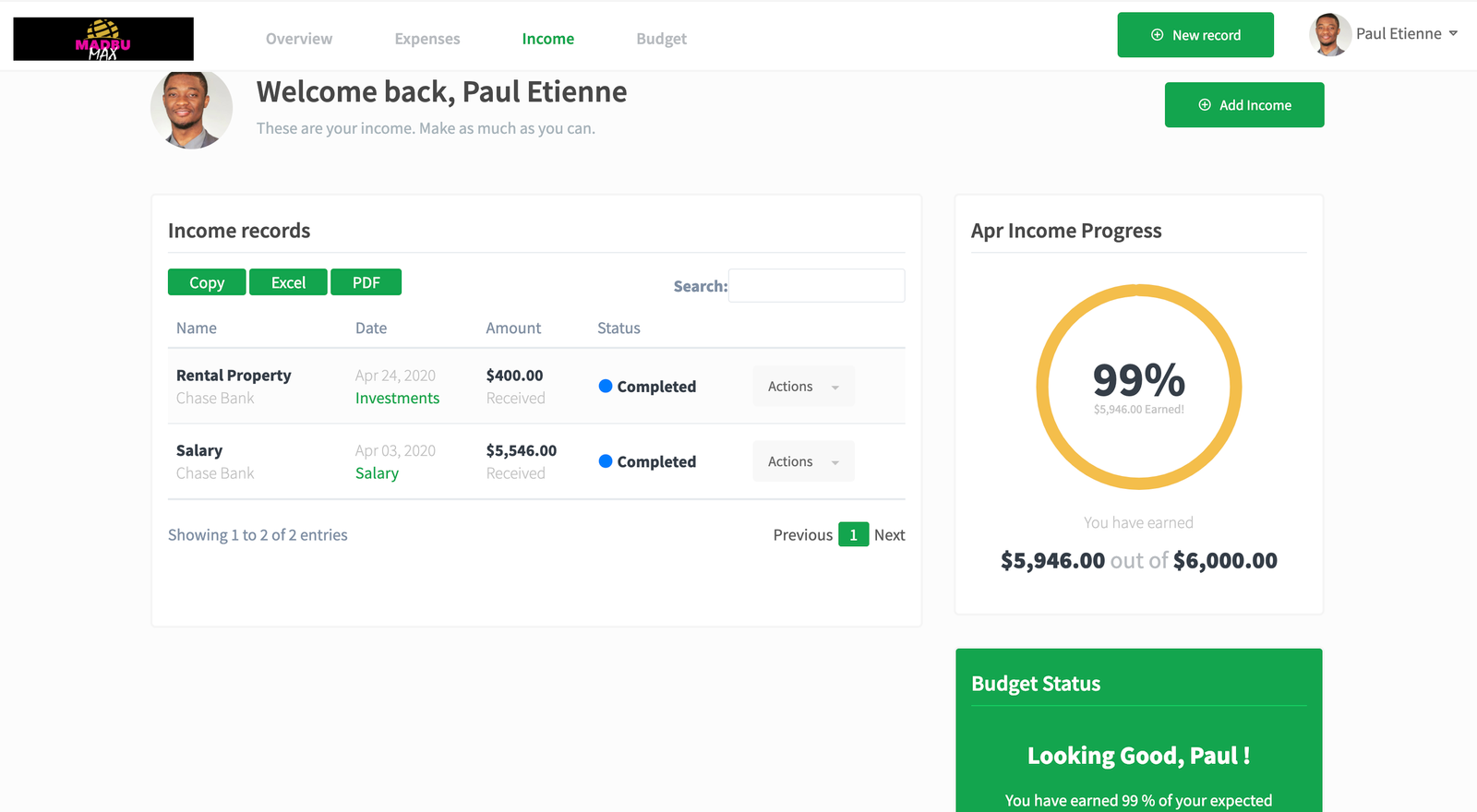Sort table by Amount column

point(513,328)
